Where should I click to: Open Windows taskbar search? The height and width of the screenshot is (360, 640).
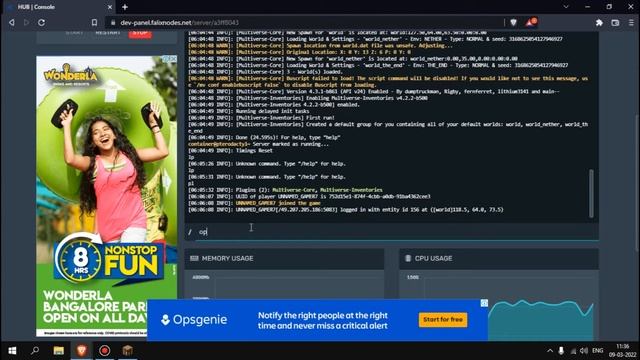(35, 351)
